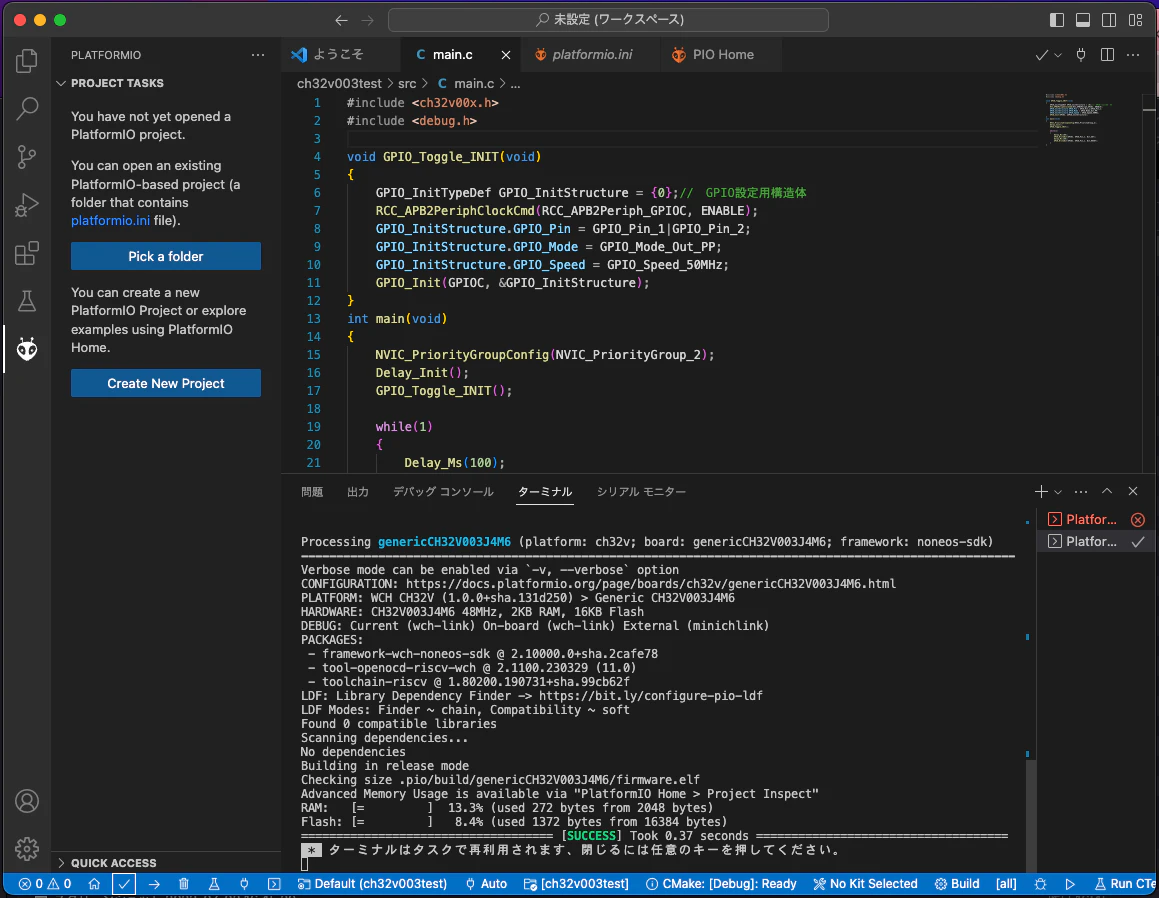This screenshot has height=898, width=1159.
Task: Open the Manage settings gear
Action: coord(27,848)
